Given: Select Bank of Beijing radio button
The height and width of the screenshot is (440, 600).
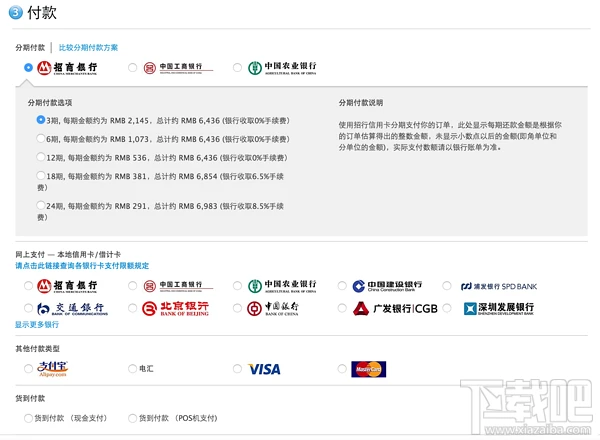Looking at the screenshot, I should tap(132, 308).
